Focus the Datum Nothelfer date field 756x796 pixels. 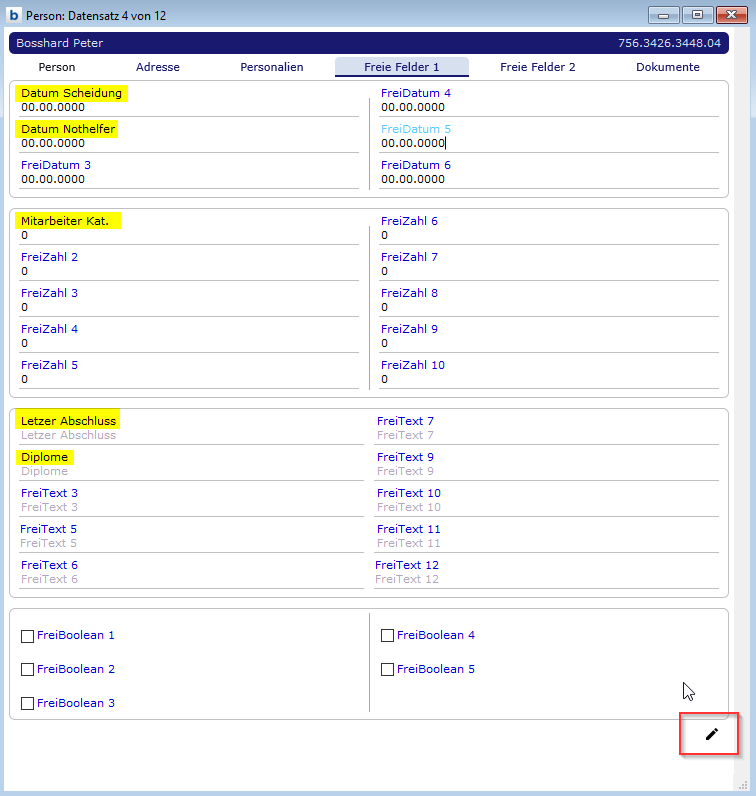(x=188, y=144)
